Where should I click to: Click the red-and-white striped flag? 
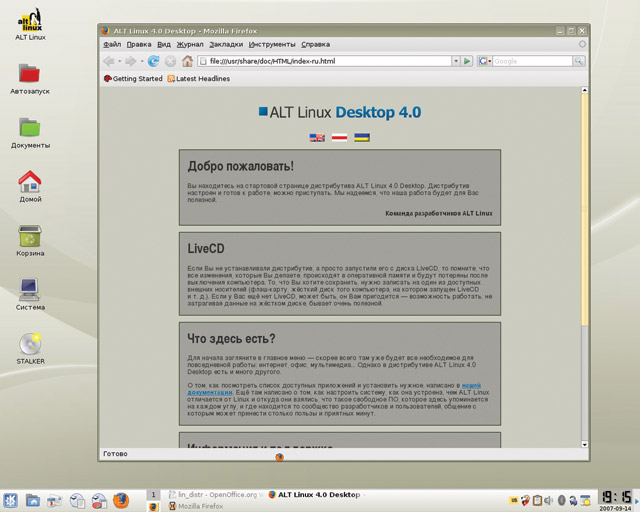point(340,138)
